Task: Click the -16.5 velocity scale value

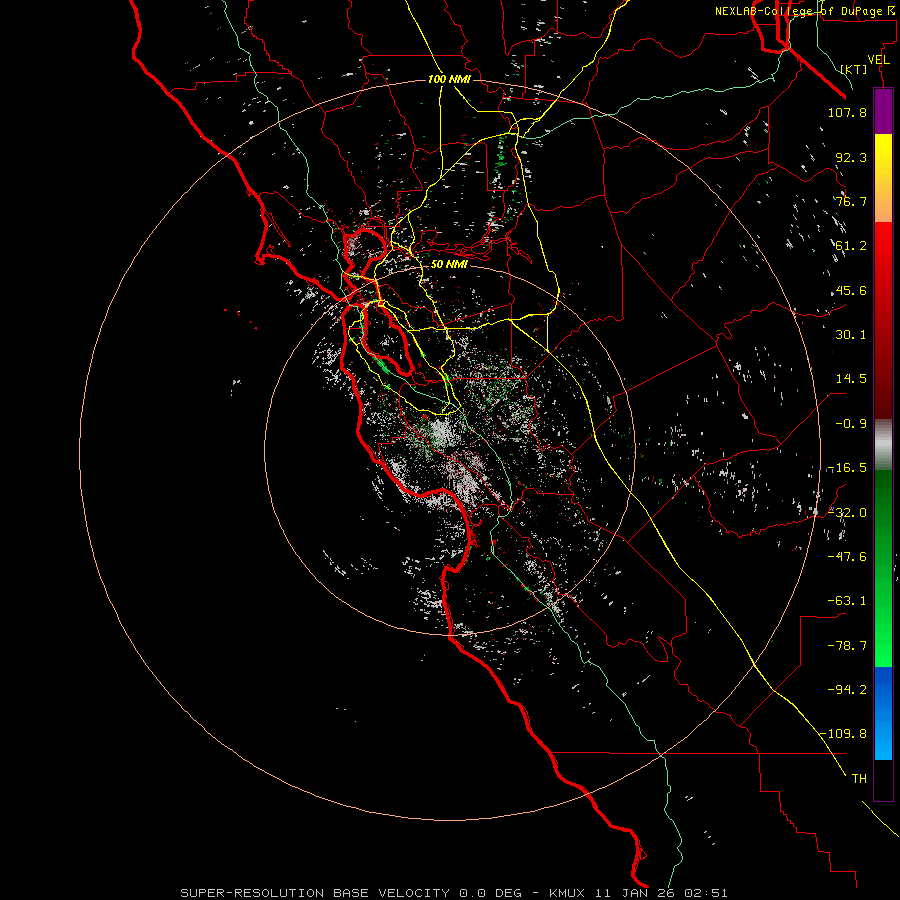Action: click(x=847, y=468)
